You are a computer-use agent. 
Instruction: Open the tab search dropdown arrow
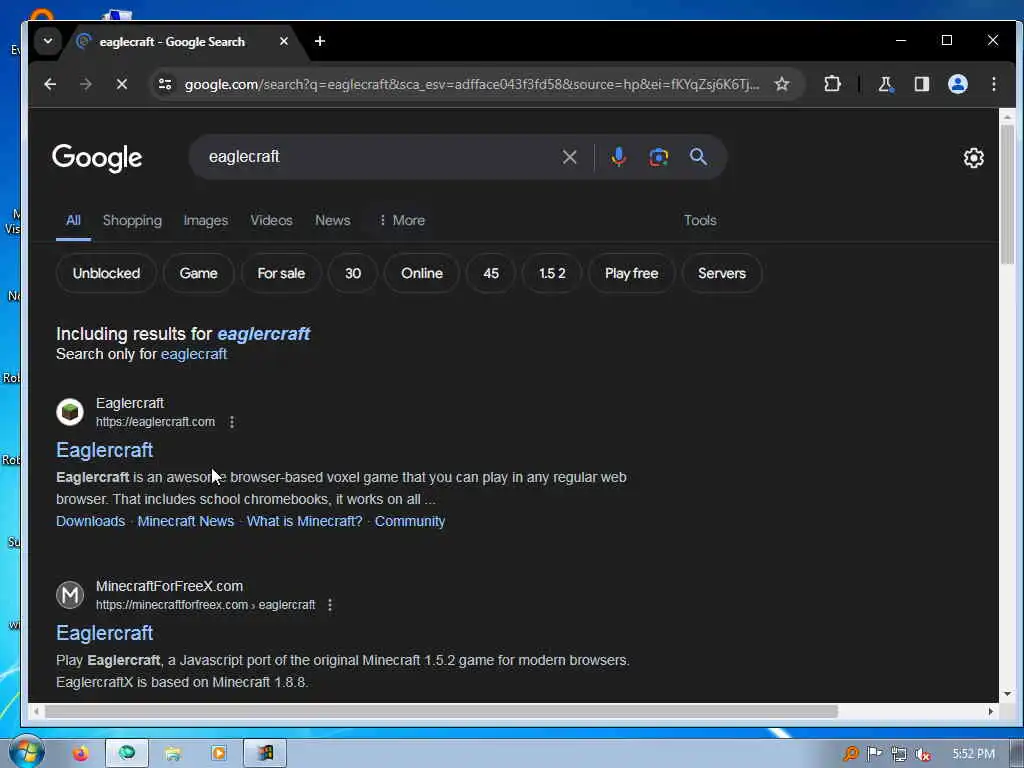(48, 40)
